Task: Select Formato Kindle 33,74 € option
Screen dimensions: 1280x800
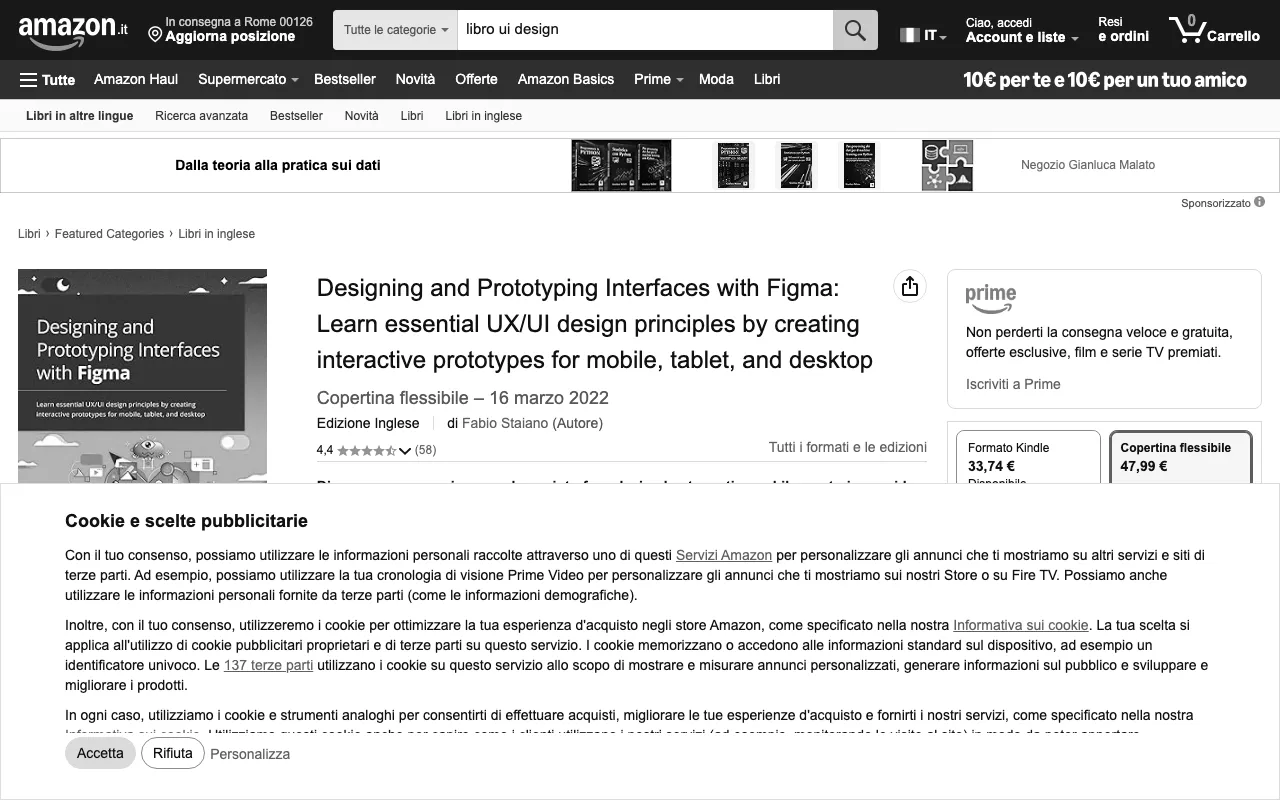Action: pyautogui.click(x=1028, y=458)
